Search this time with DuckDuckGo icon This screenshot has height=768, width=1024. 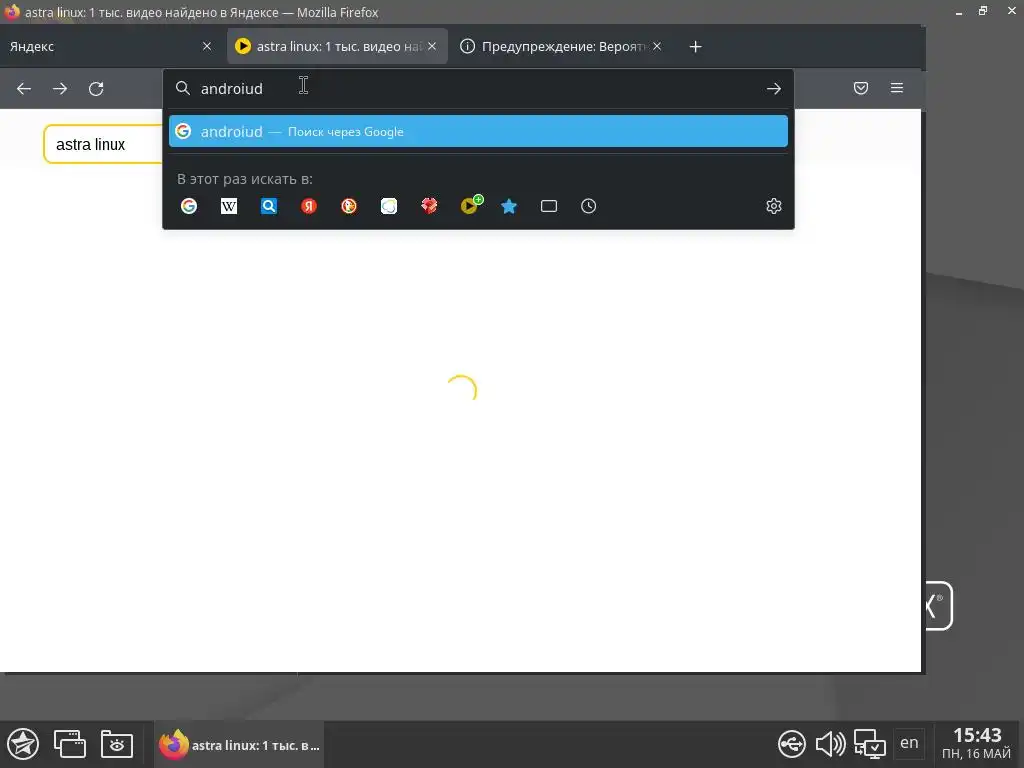coord(349,206)
